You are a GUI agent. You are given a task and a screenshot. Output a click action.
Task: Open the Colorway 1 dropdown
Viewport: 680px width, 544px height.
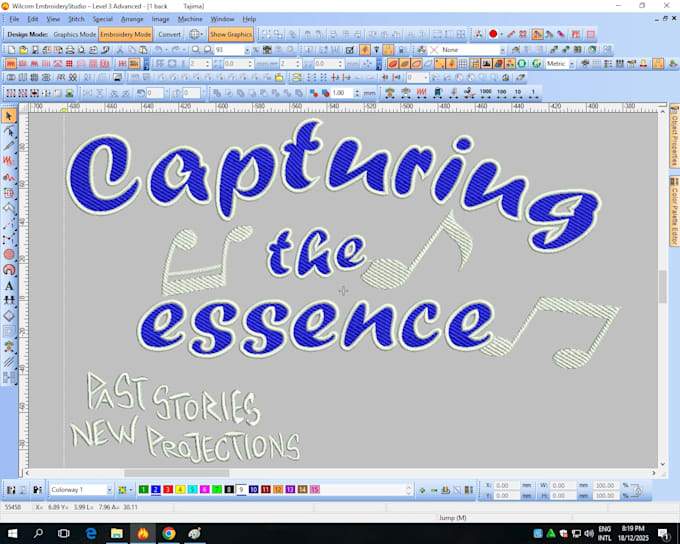click(x=109, y=490)
